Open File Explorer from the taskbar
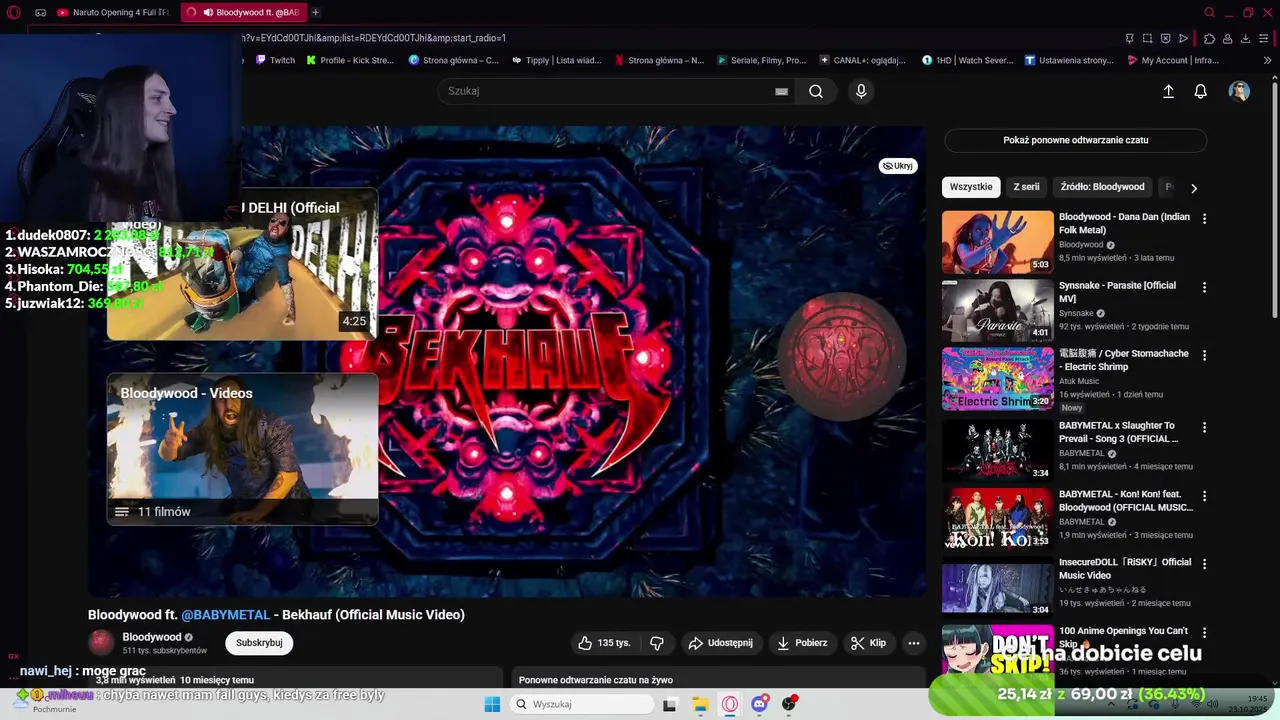The width and height of the screenshot is (1280, 720). pyautogui.click(x=700, y=704)
